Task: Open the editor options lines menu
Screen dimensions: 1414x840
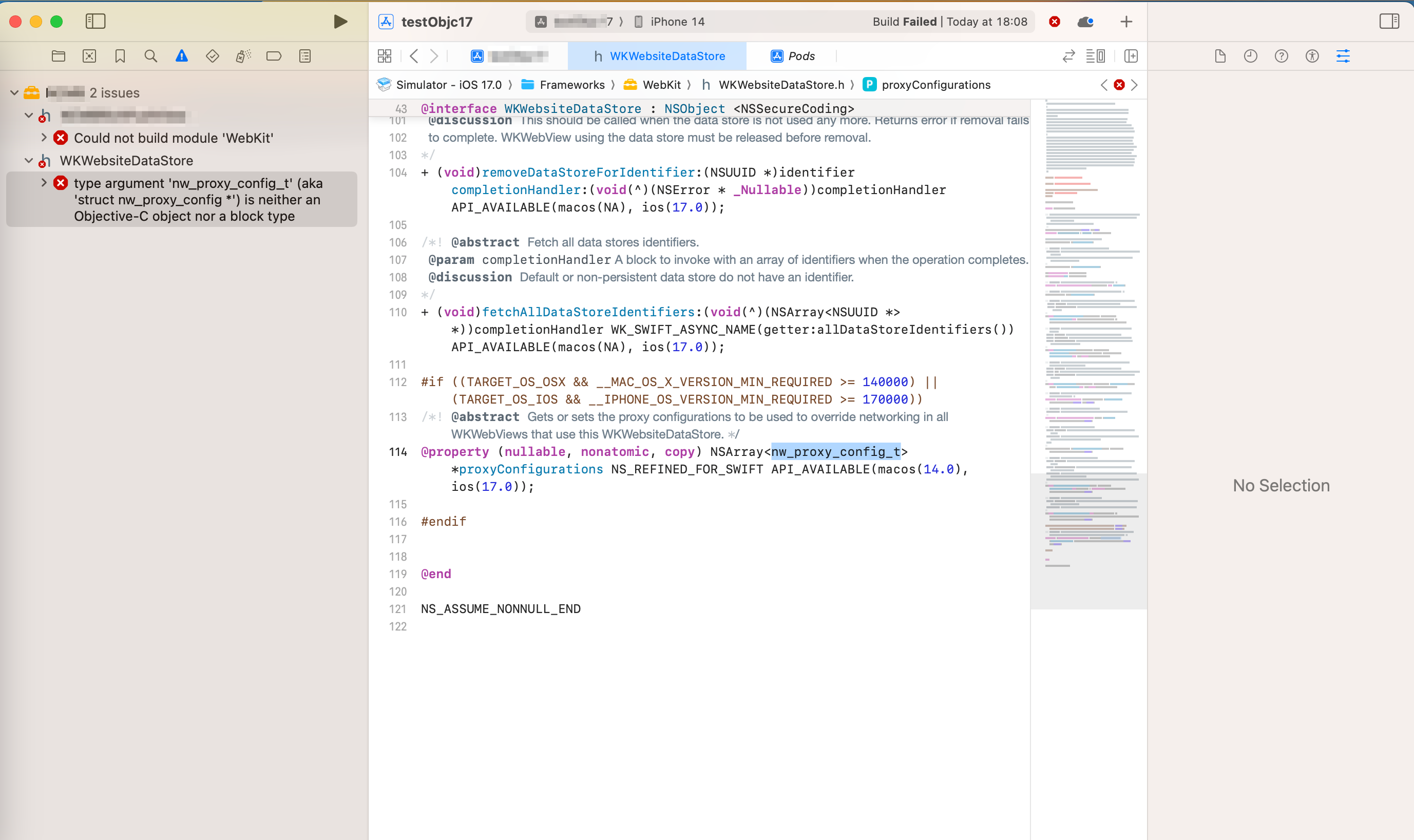Action: [1095, 56]
